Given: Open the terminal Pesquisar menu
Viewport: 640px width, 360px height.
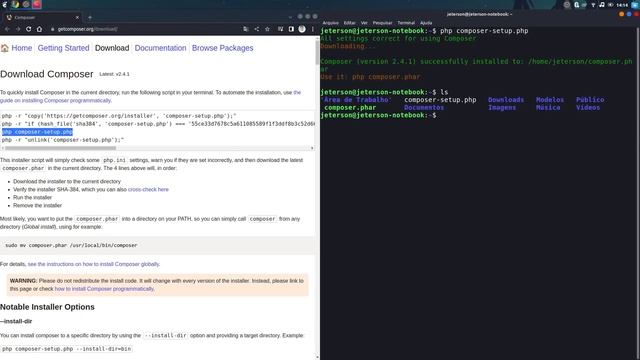Looking at the screenshot, I should click(382, 23).
